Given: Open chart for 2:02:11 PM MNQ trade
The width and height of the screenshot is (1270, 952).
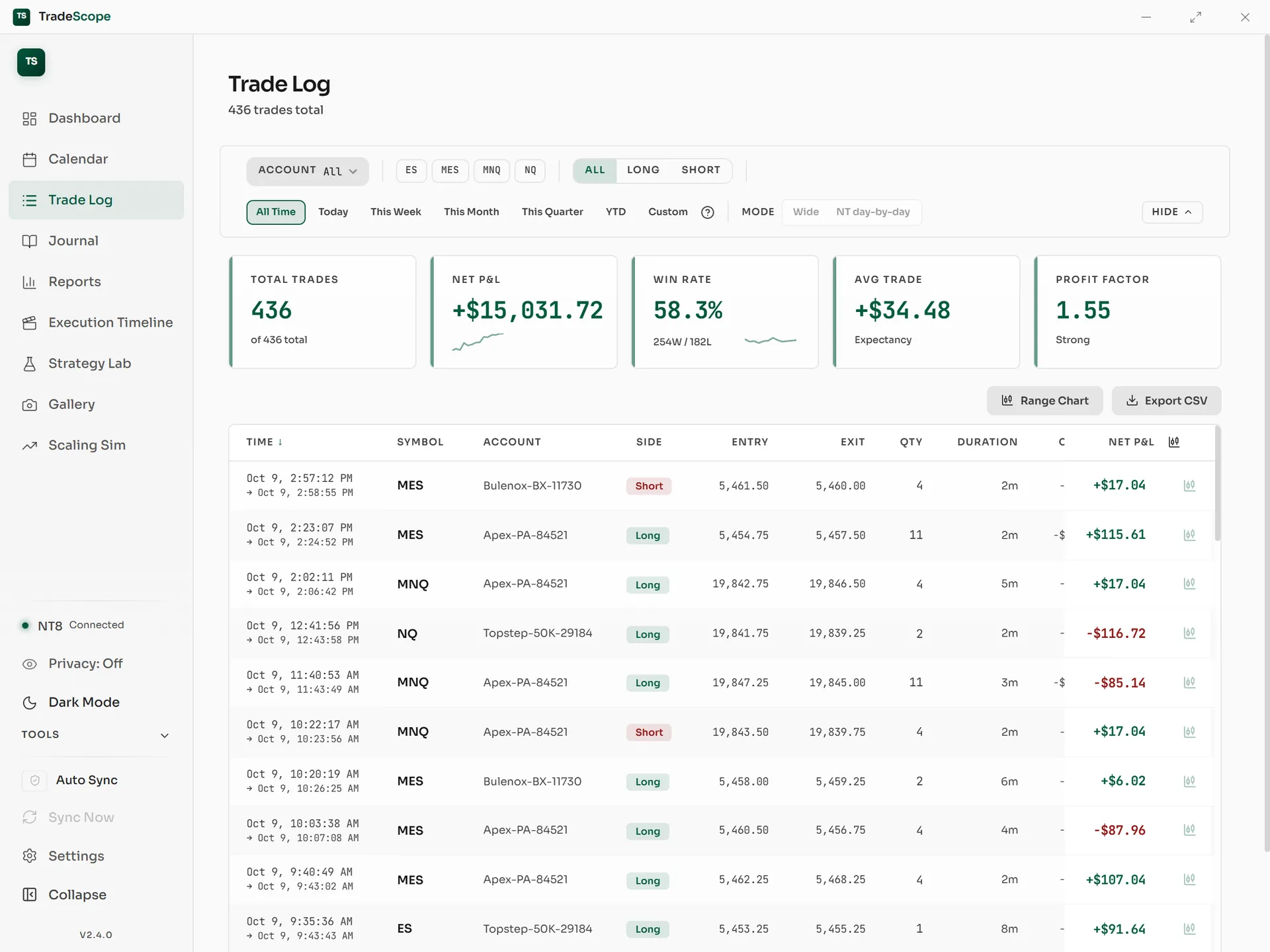Looking at the screenshot, I should coord(1189,584).
